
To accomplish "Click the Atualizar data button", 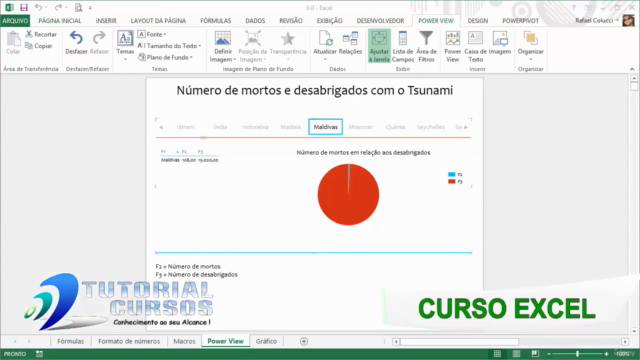I will (325, 45).
